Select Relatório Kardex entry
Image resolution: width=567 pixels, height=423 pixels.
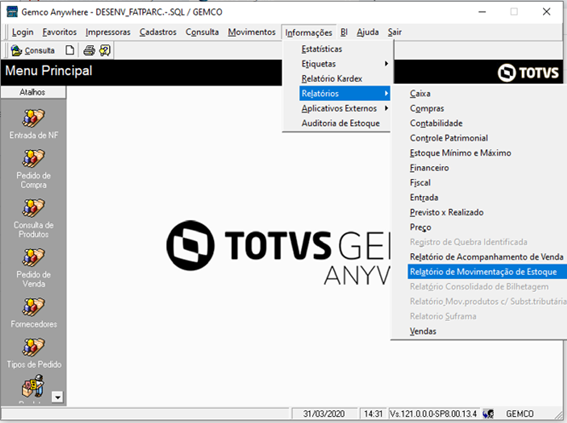click(332, 78)
